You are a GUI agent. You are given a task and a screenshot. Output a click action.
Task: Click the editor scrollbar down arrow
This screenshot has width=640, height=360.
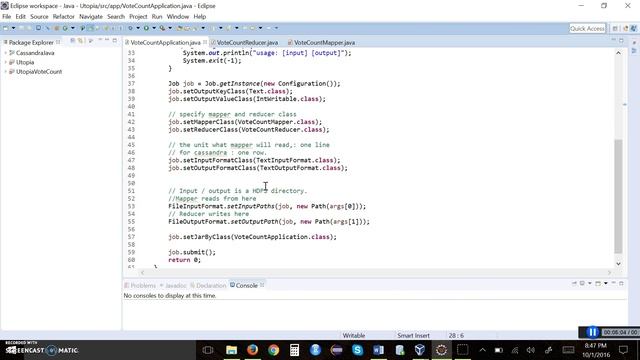pyautogui.click(x=618, y=264)
